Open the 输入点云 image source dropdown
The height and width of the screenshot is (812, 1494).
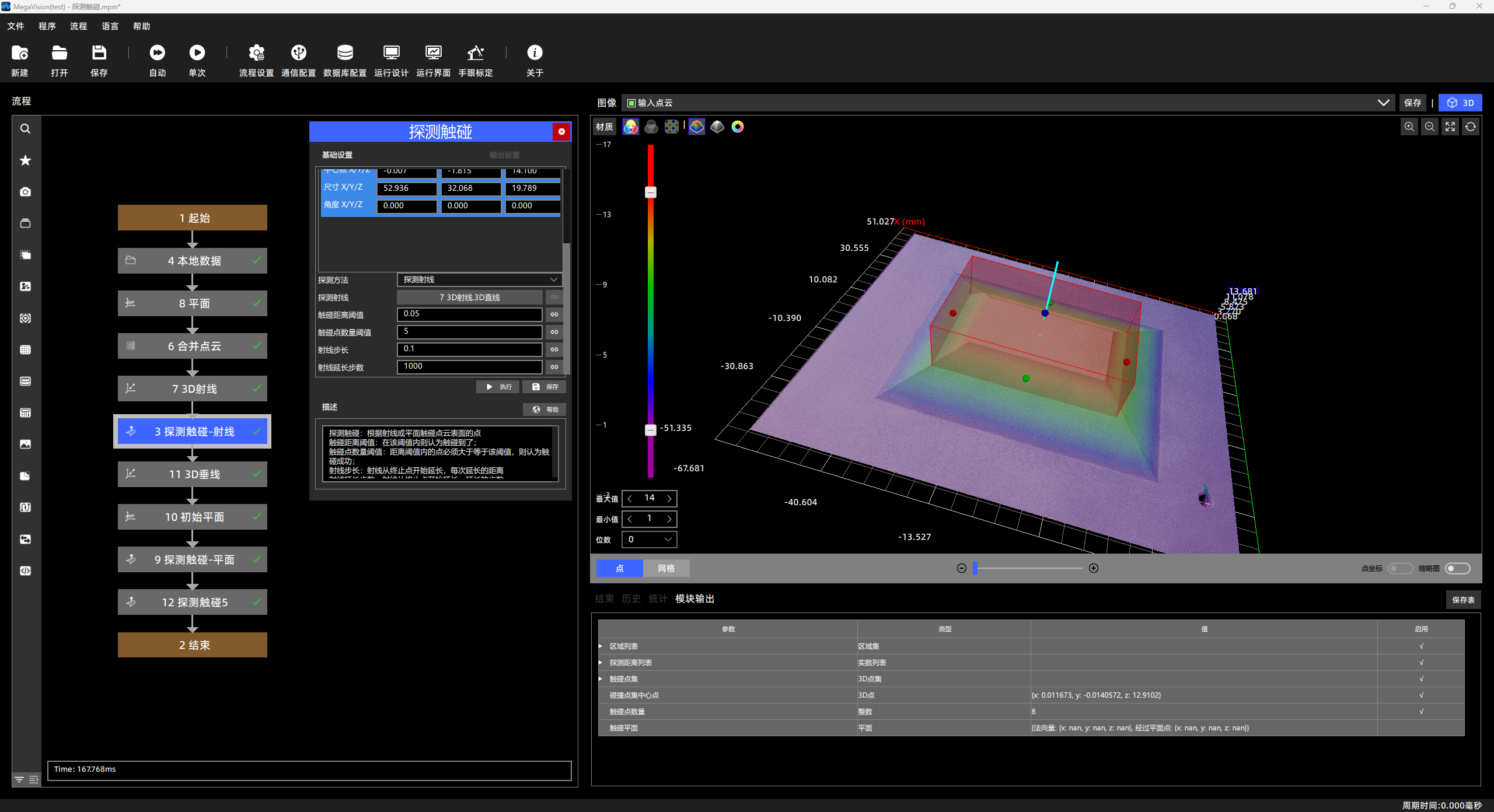pyautogui.click(x=1008, y=103)
